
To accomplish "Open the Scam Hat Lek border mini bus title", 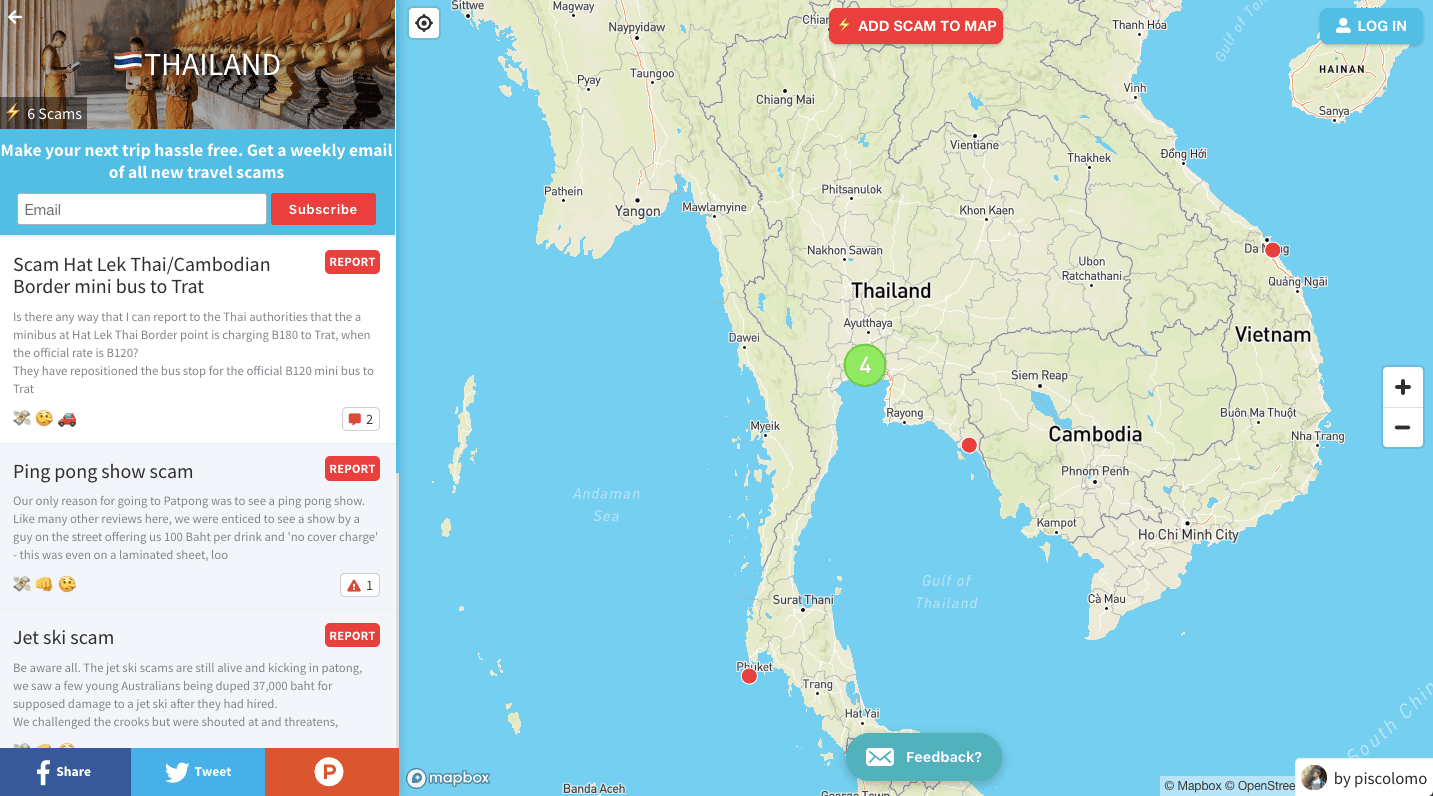I will point(142,275).
